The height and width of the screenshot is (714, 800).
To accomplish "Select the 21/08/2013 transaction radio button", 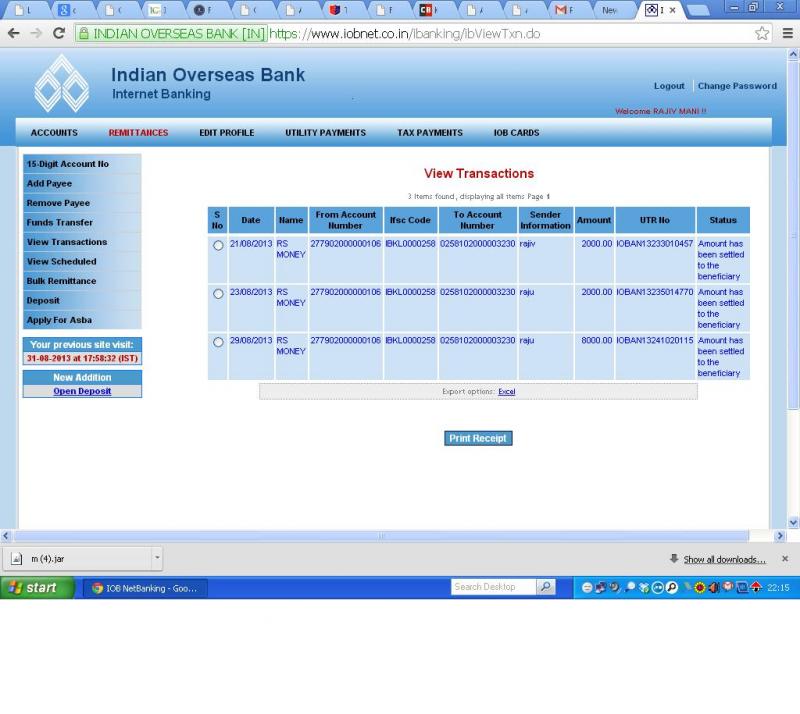I will pyautogui.click(x=218, y=245).
